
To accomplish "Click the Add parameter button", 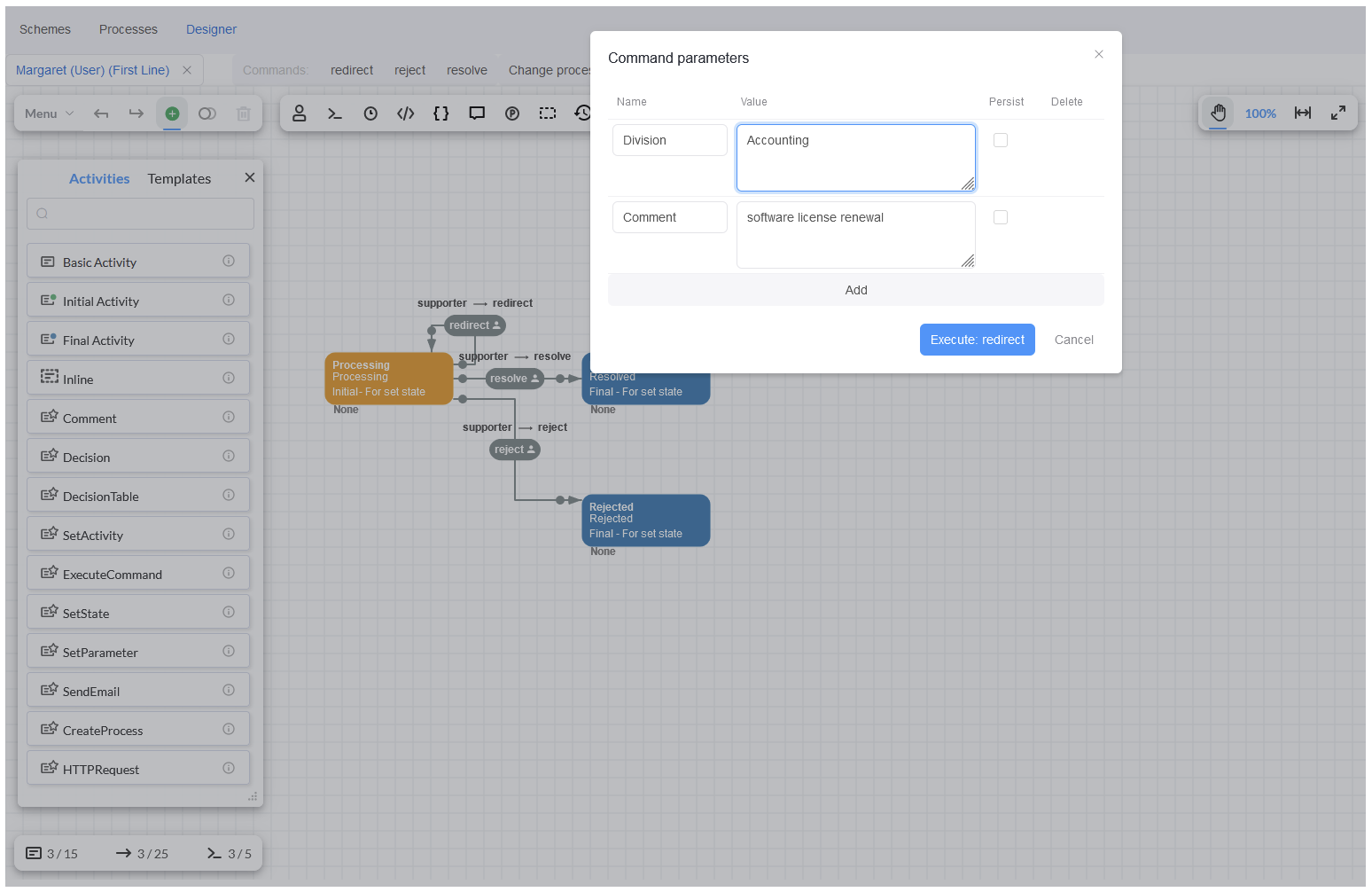I will tap(856, 290).
